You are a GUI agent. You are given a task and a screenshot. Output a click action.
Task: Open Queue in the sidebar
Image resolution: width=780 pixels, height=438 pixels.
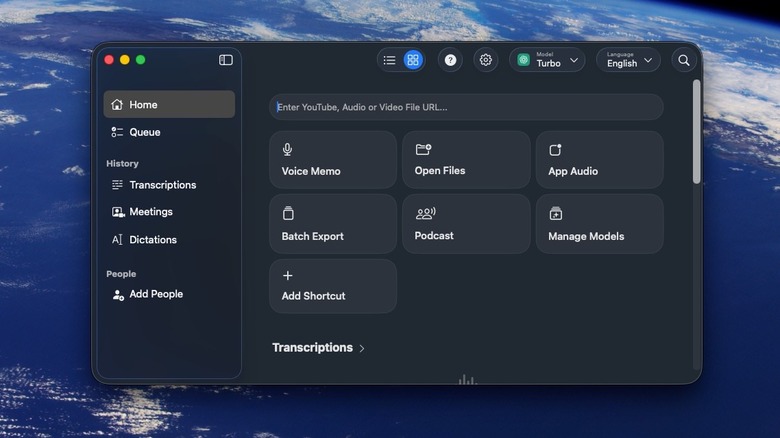click(x=169, y=132)
